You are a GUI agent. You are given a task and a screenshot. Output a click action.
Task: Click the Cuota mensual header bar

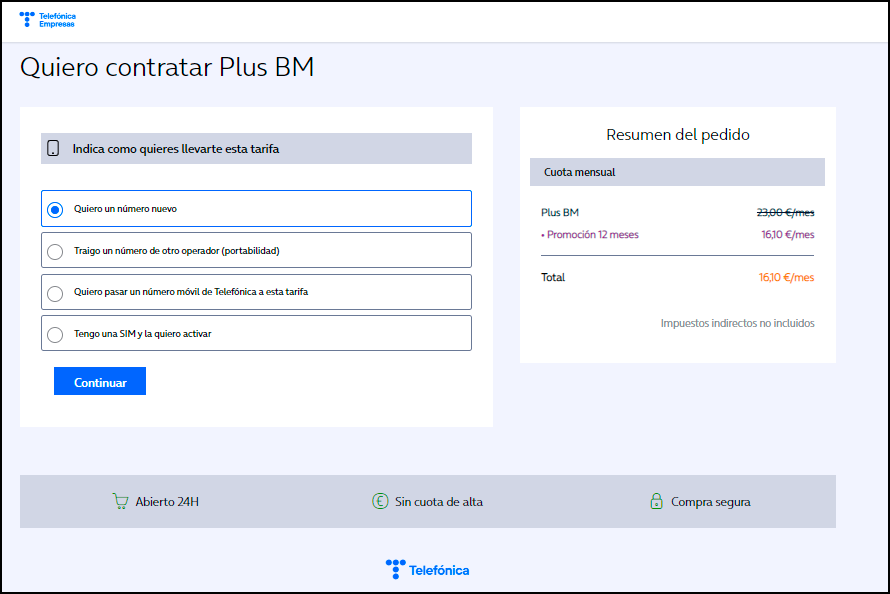point(676,171)
